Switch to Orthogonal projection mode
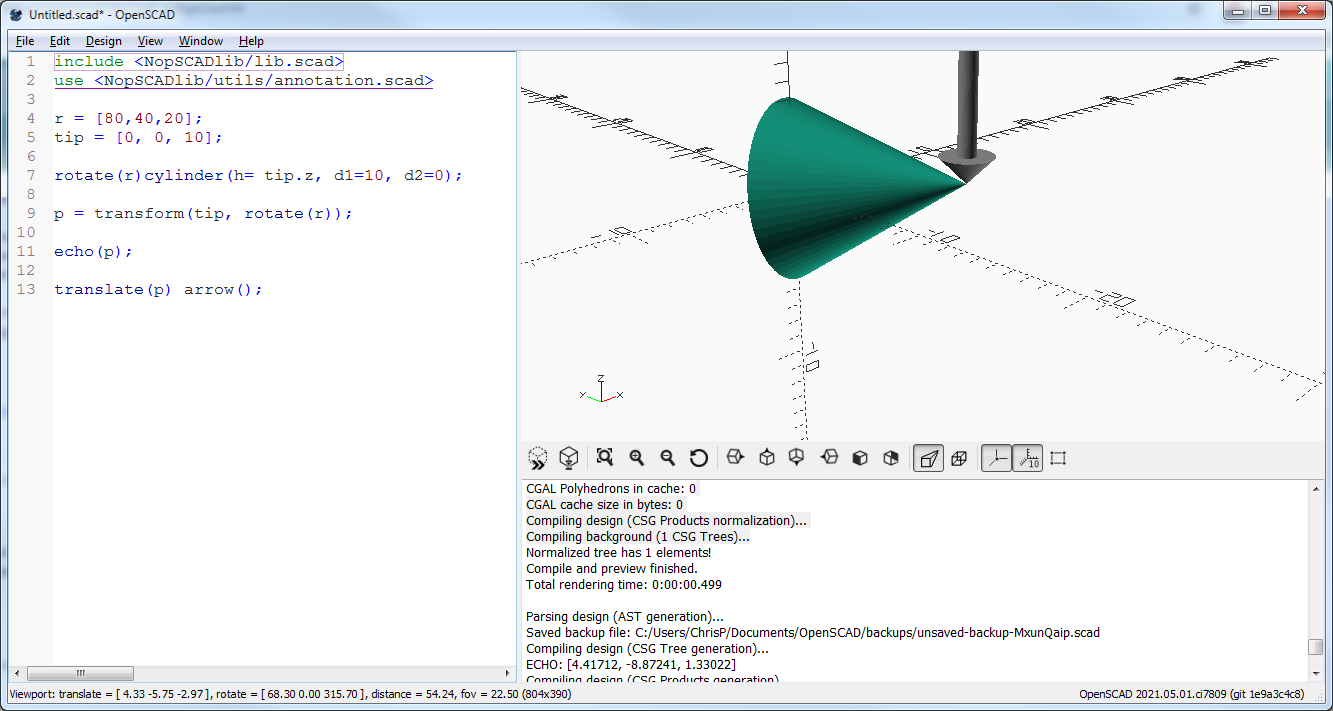1333x711 pixels. pos(959,458)
